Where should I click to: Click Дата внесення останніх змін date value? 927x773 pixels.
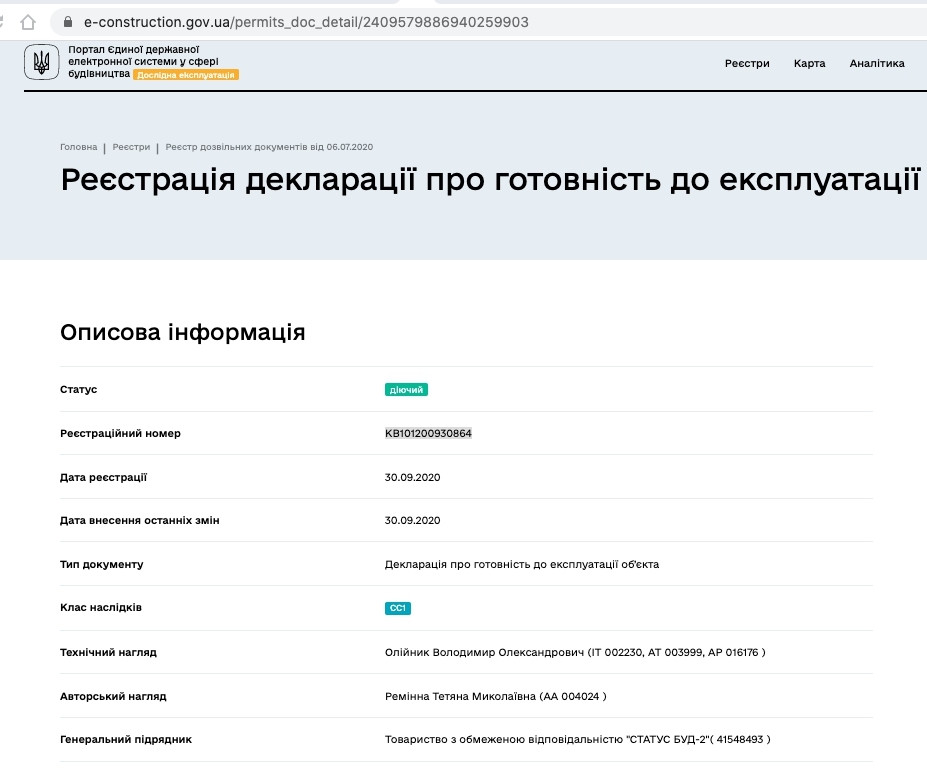pyautogui.click(x=413, y=521)
